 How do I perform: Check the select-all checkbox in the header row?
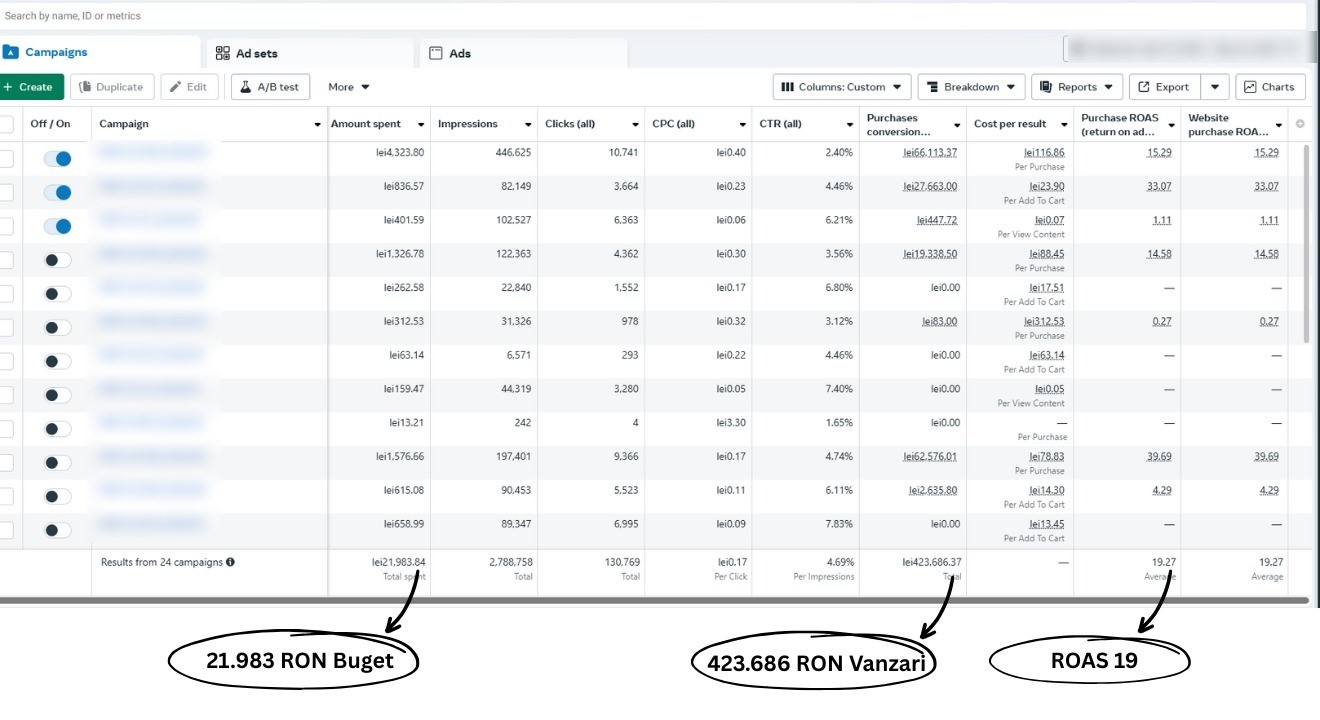6,124
